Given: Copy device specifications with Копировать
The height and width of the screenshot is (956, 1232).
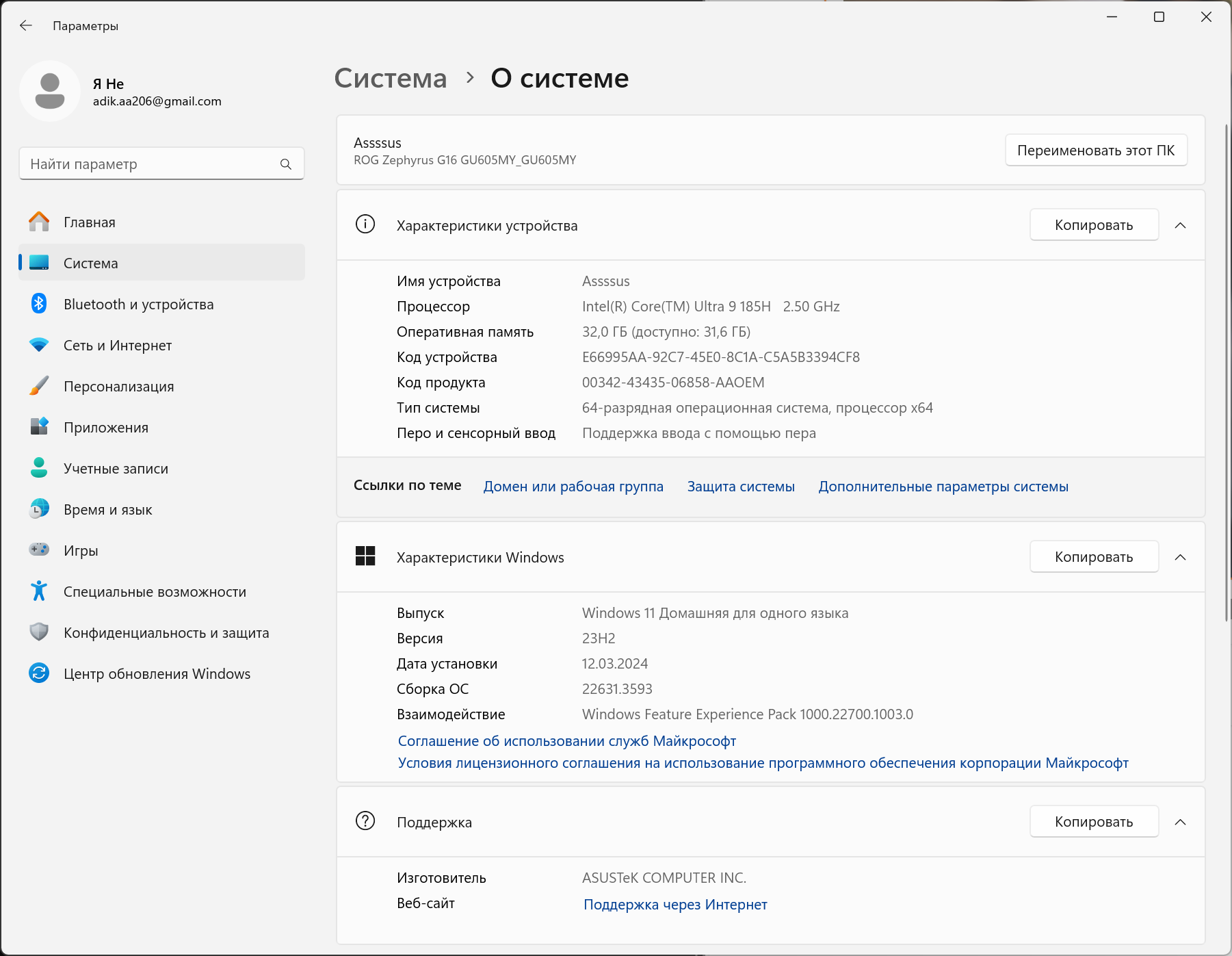Looking at the screenshot, I should click(1094, 225).
